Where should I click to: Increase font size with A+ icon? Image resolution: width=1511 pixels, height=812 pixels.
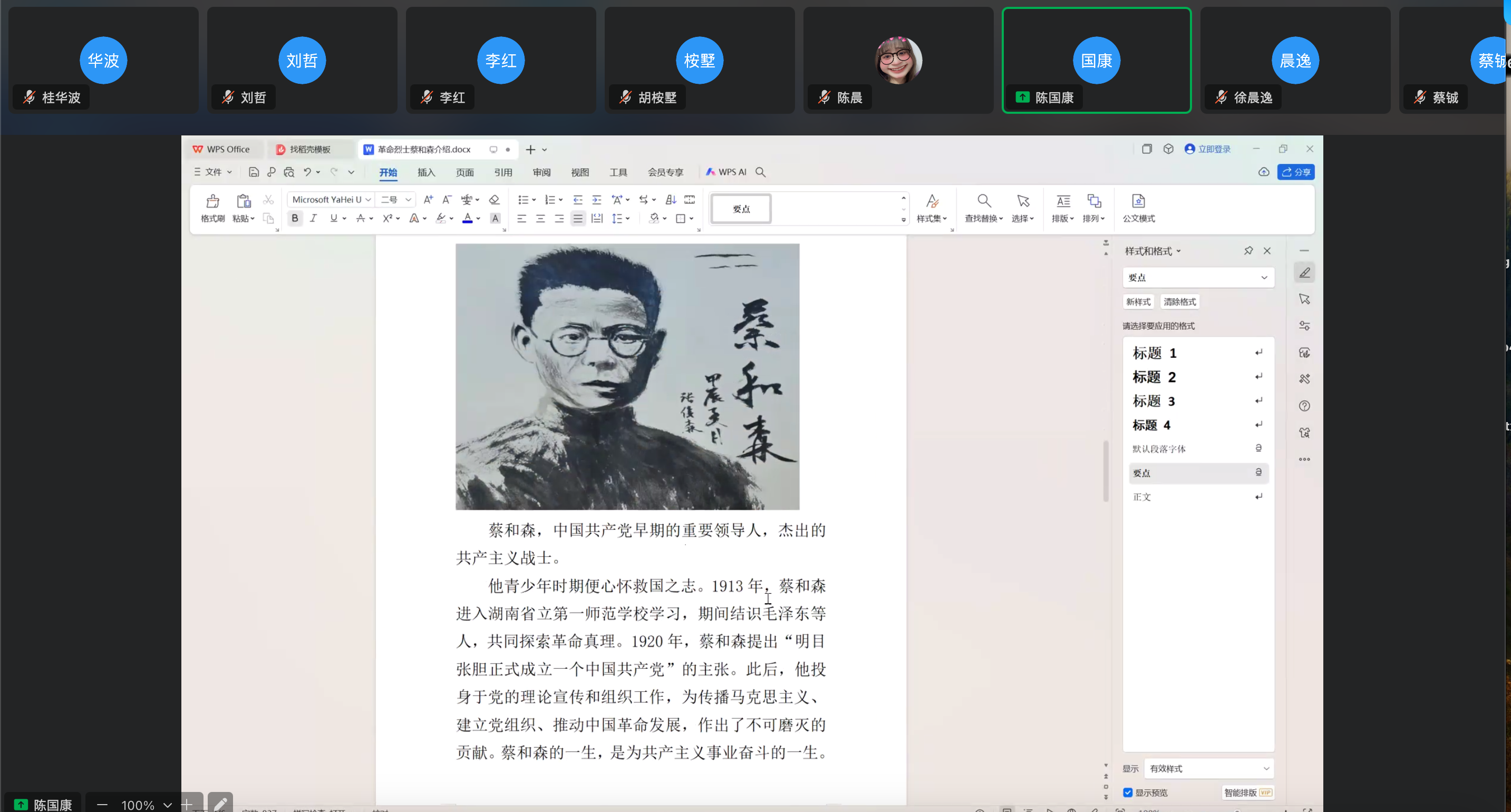(428, 199)
